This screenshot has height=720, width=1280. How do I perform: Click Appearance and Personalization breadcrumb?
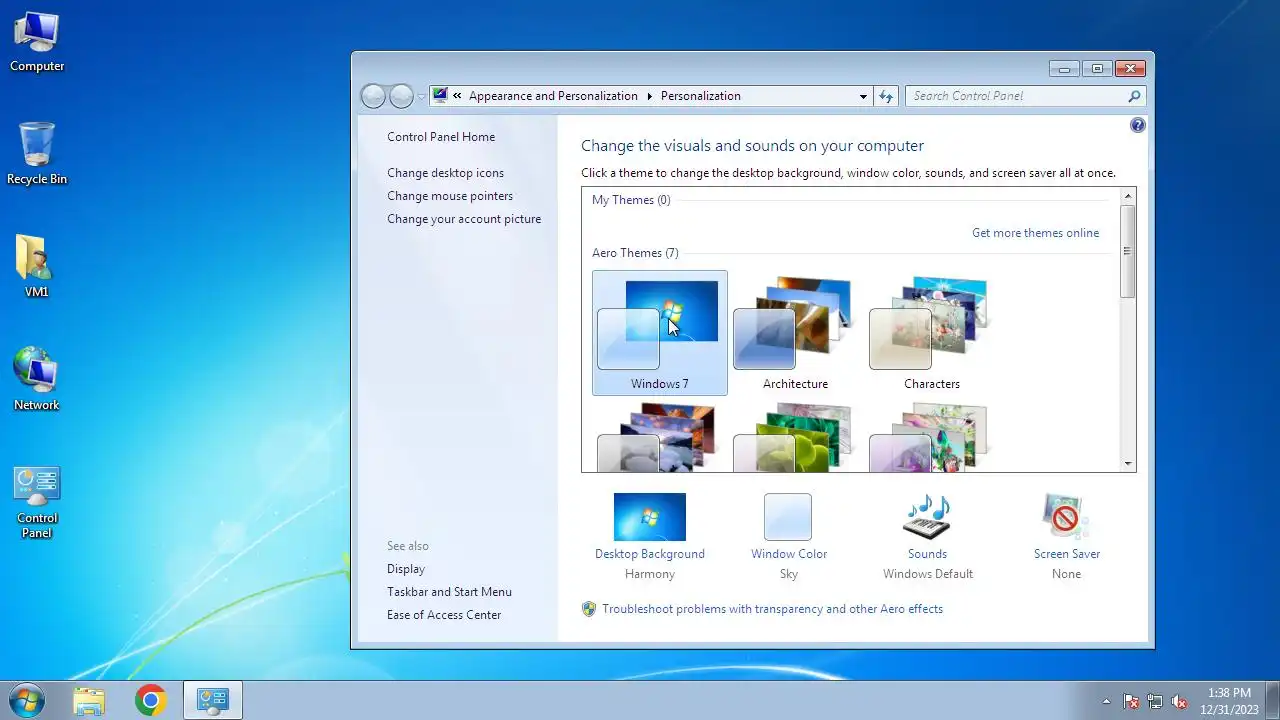(553, 96)
